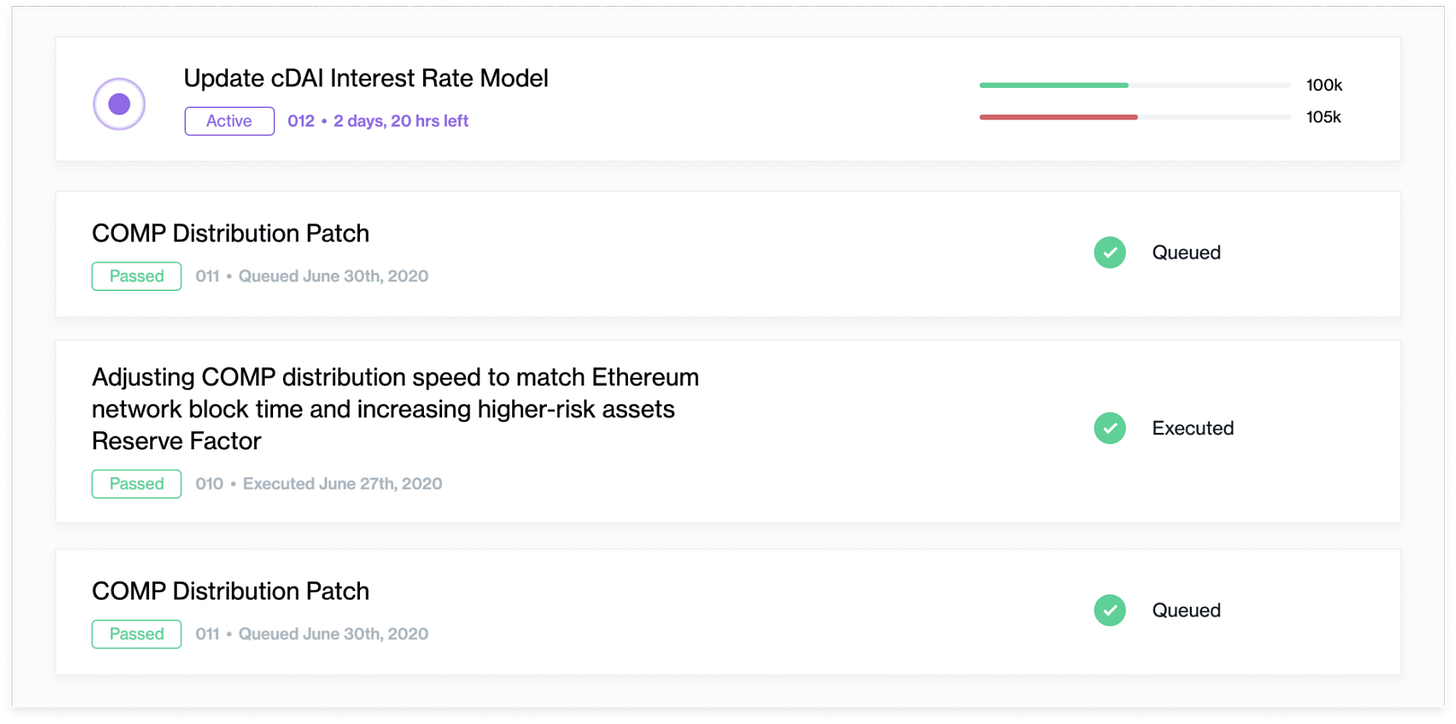
Task: Click the Executed status label
Action: pos(1193,428)
